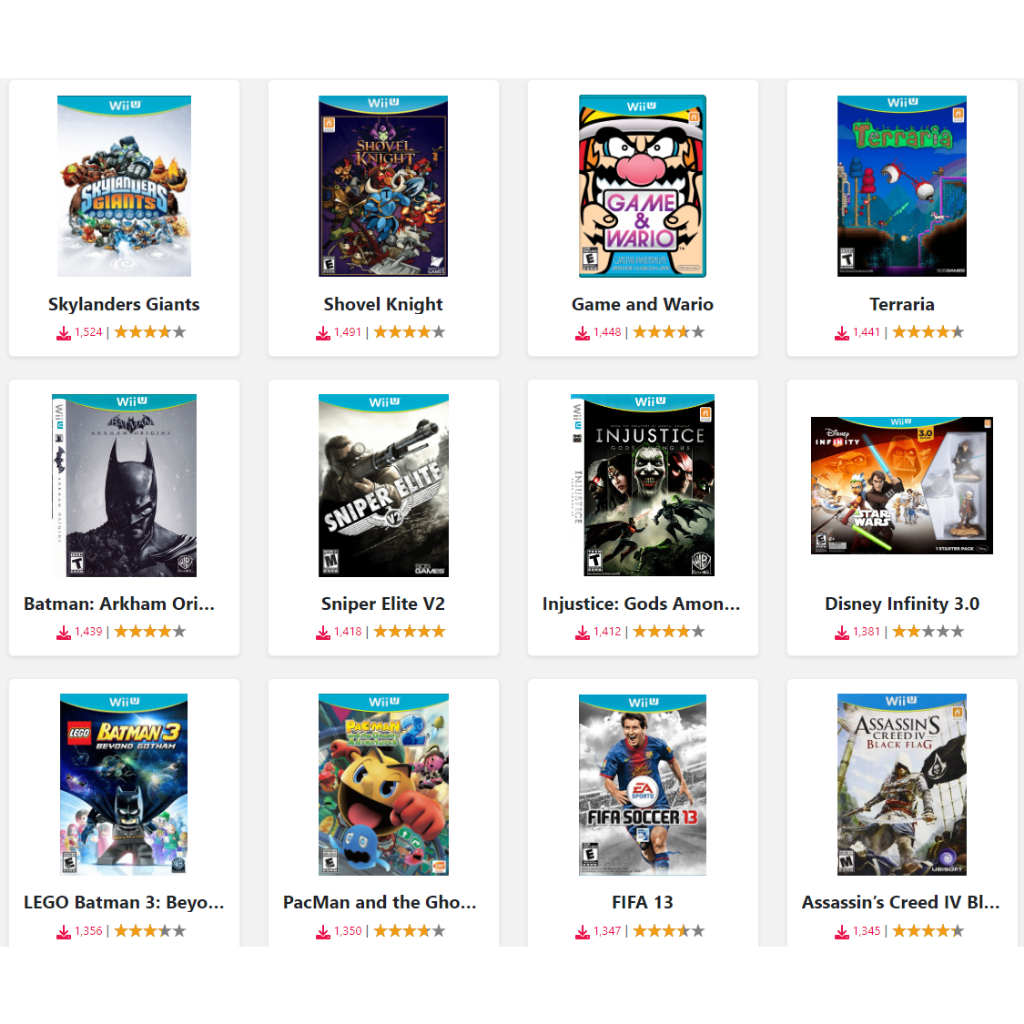This screenshot has width=1024, height=1024.
Task: Open the Shovel Knight title link
Action: (x=383, y=304)
